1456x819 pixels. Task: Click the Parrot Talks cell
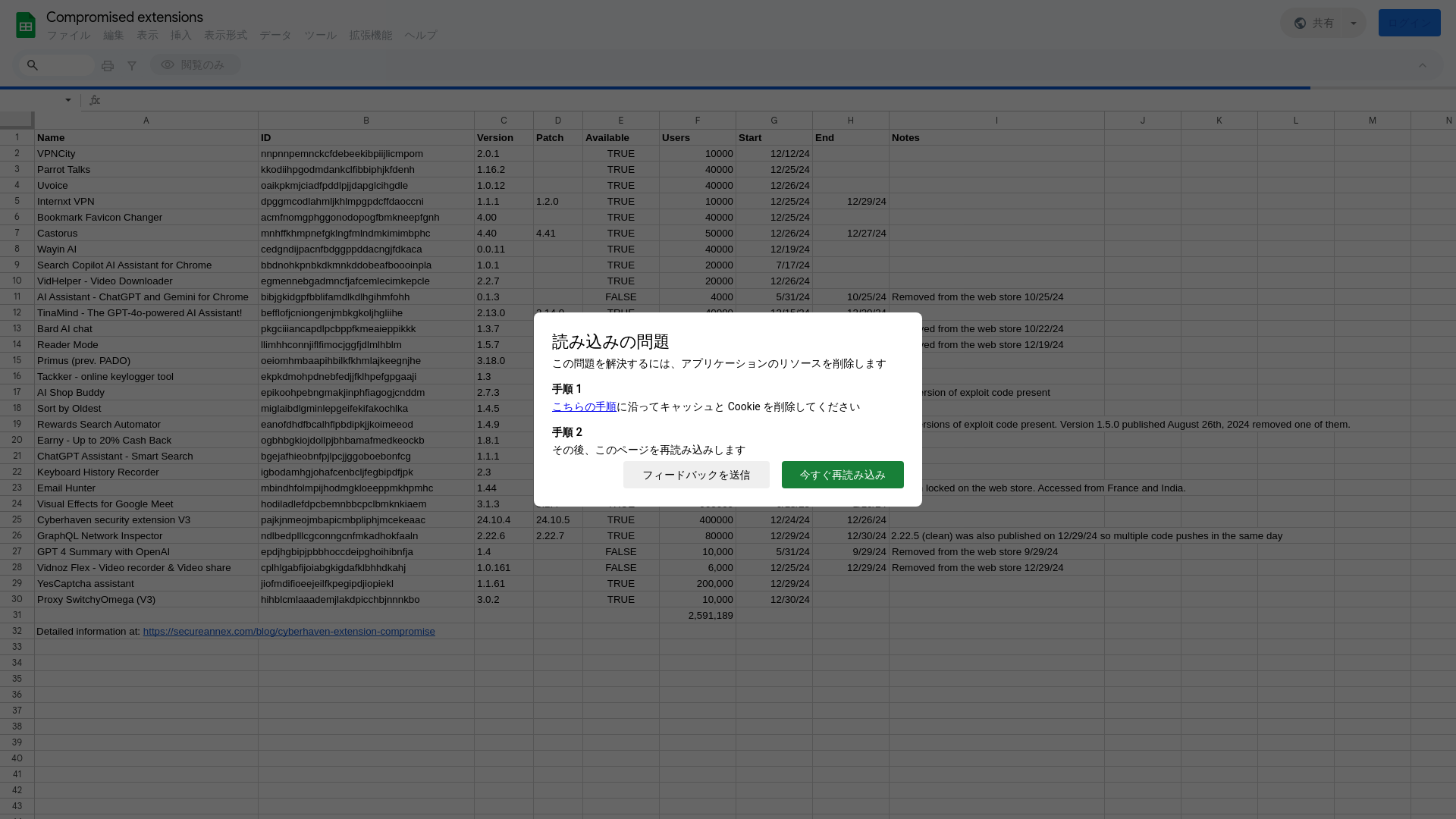[x=146, y=170]
